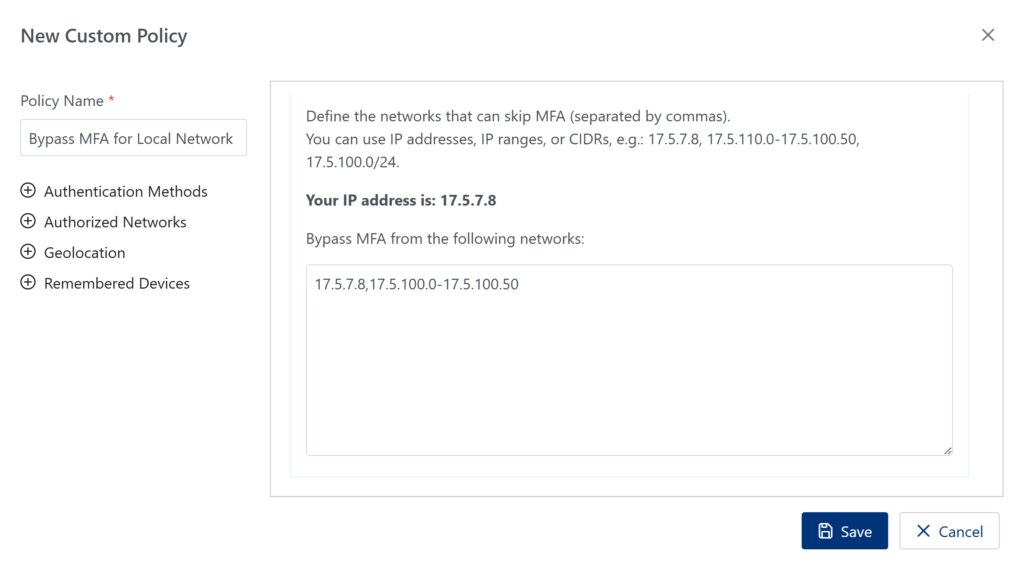Screen dimensions: 1024x570
Task: Close the New Custom Policy dialog
Action: [988, 35]
